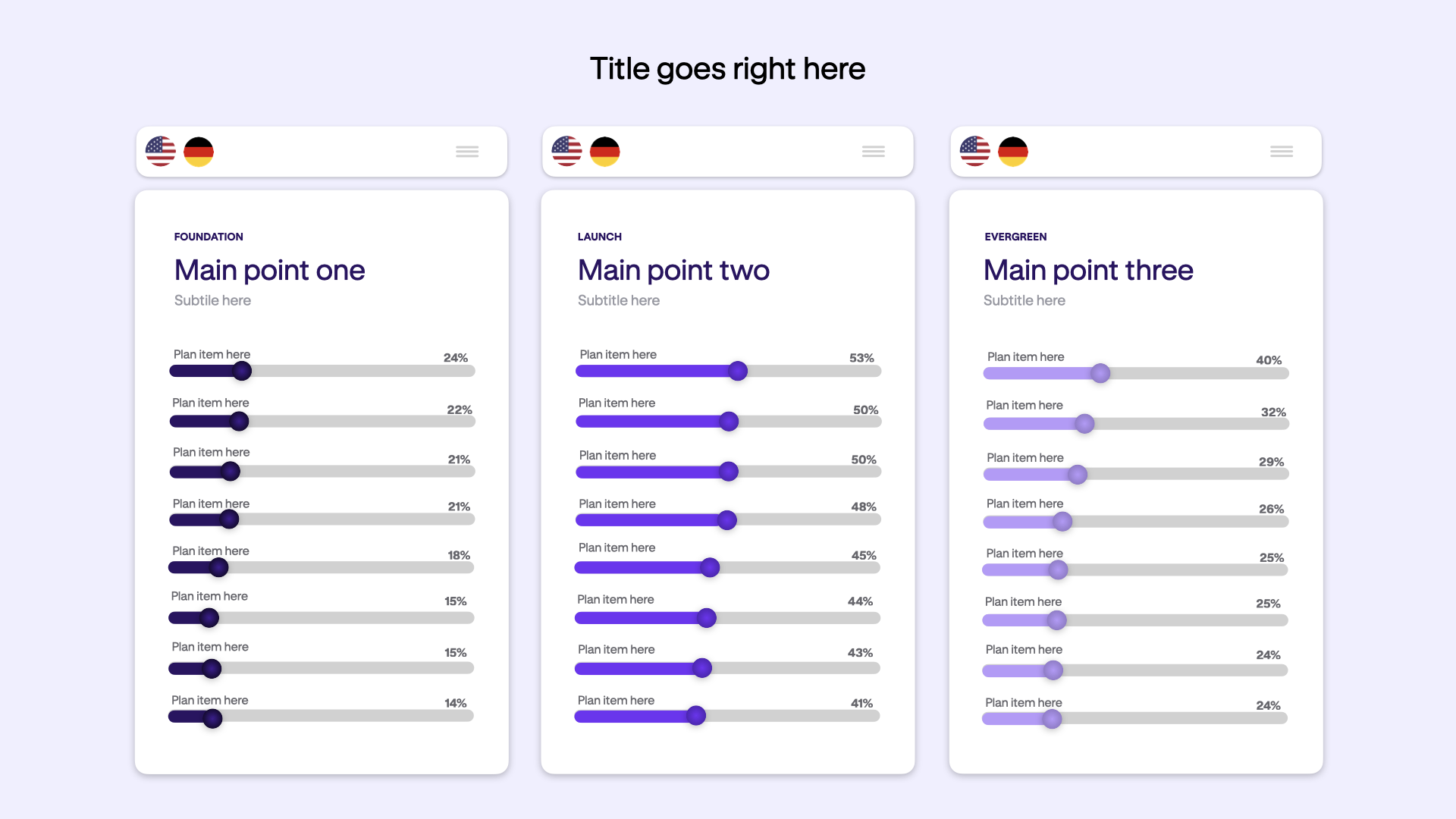The image size is (1456, 819).
Task: Click the Main point one heading
Action: tap(270, 270)
